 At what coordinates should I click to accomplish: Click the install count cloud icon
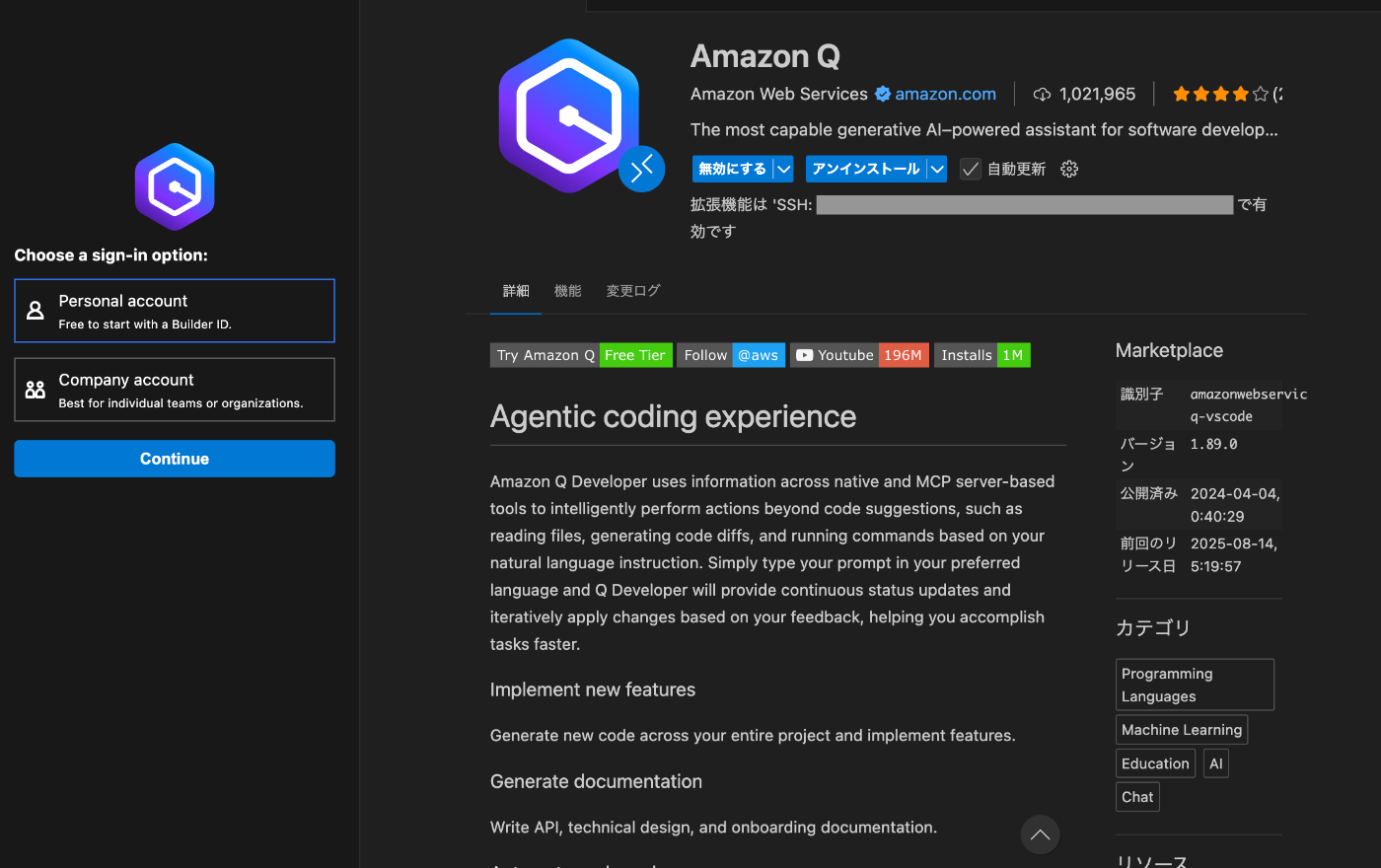click(x=1042, y=95)
